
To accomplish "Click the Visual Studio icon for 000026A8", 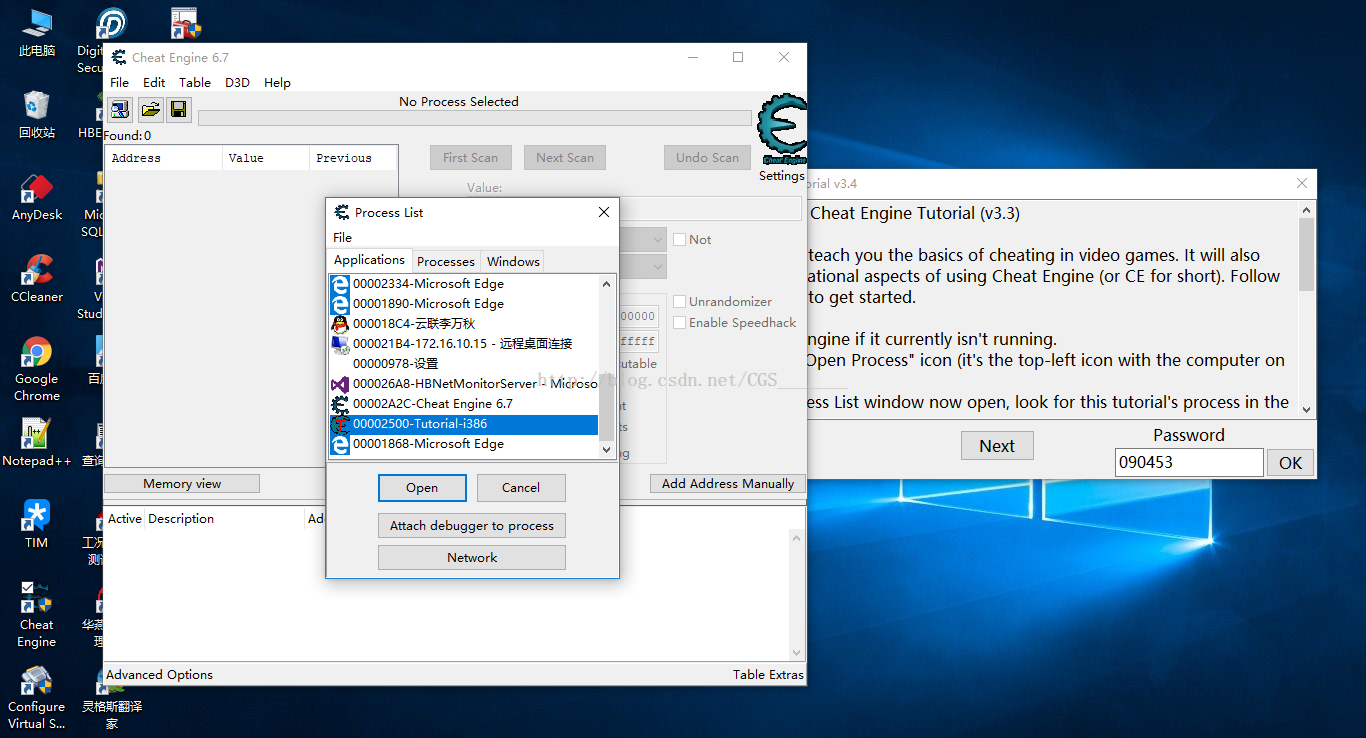I will point(340,384).
